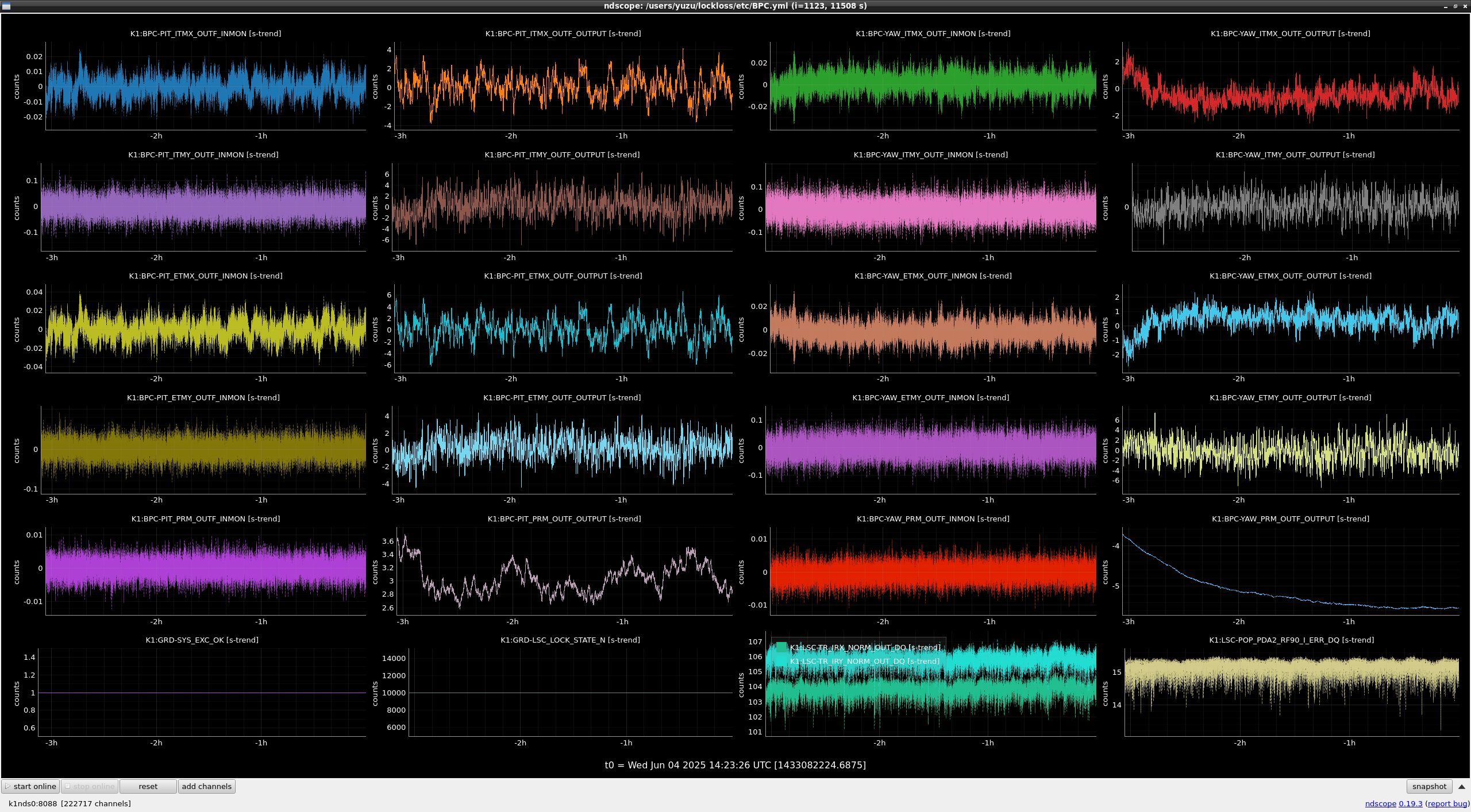This screenshot has width=1471, height=812.
Task: Click the K1:BPC-YAW_ETMX_OUTF_INMON plot title
Action: [933, 276]
